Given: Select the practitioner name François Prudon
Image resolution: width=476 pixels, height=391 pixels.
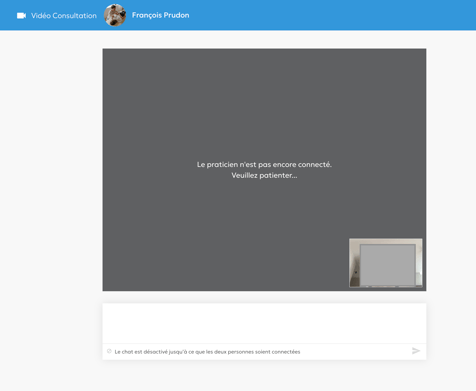Looking at the screenshot, I should (x=160, y=15).
